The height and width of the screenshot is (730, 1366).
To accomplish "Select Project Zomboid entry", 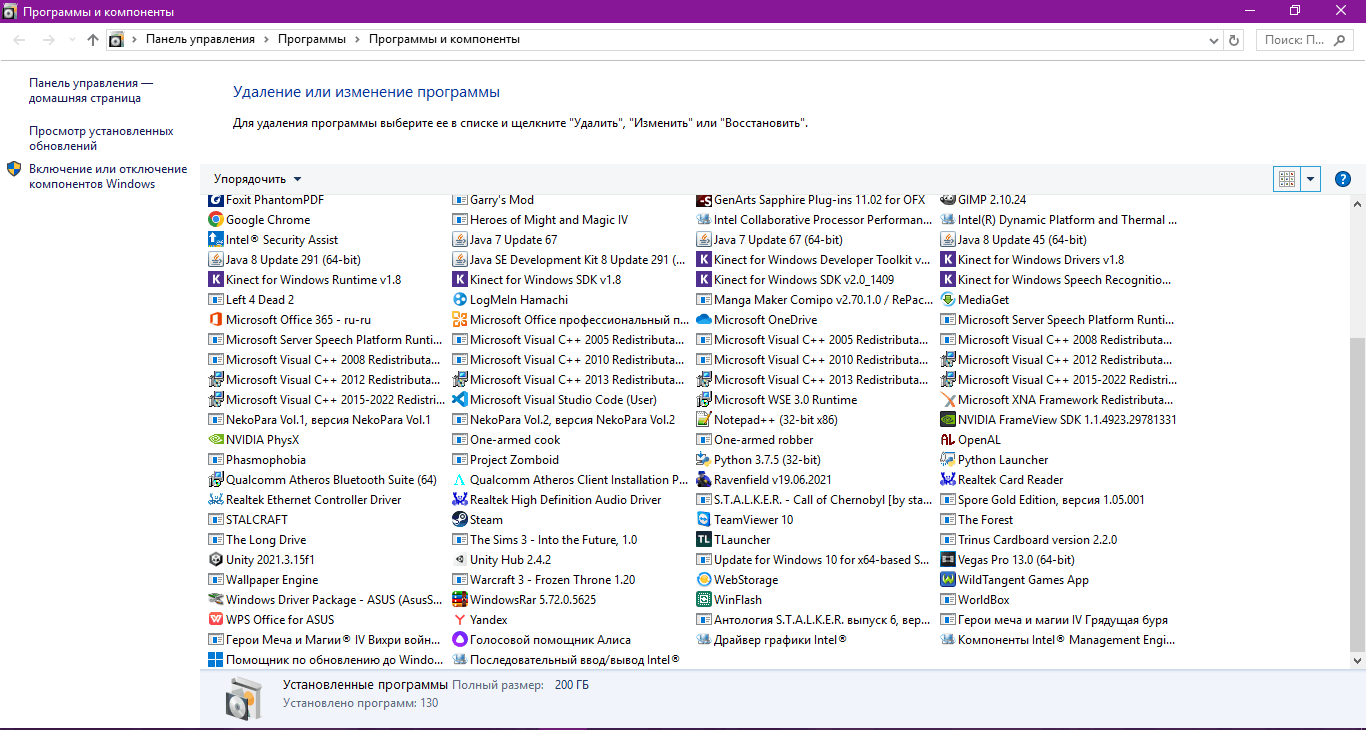I will coord(506,460).
